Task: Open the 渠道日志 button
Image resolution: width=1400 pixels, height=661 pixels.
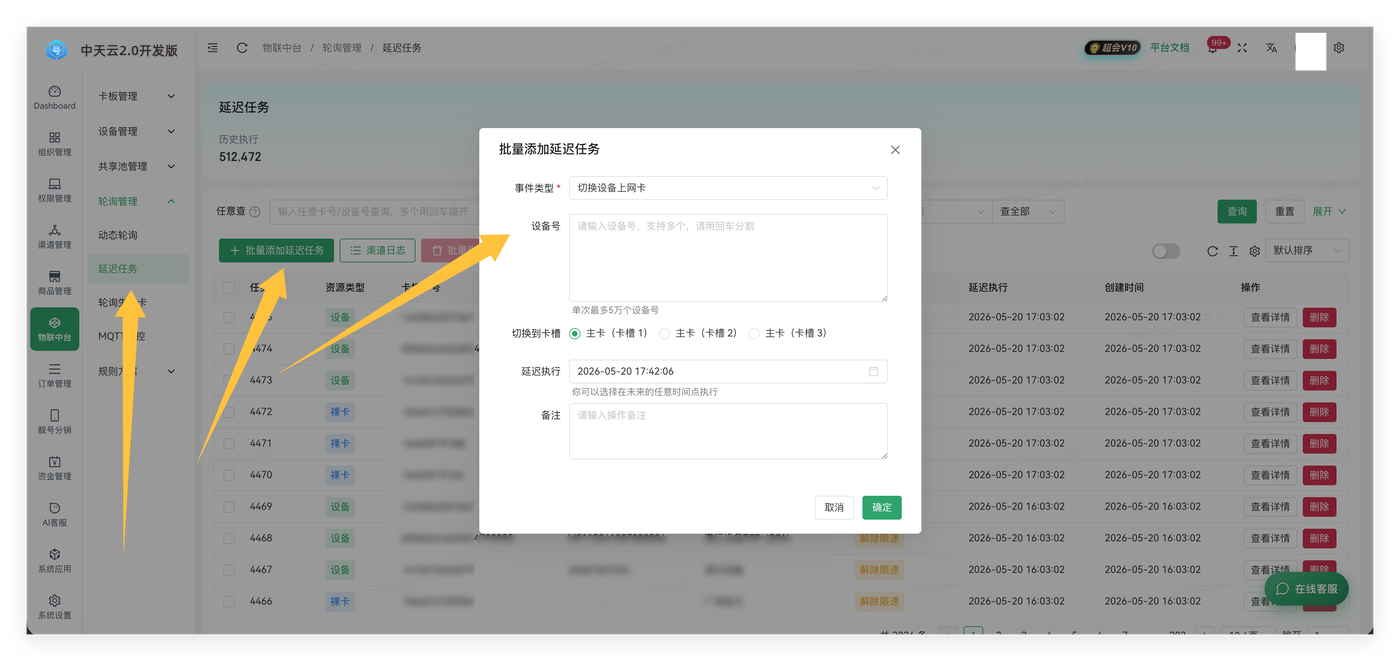Action: 378,251
